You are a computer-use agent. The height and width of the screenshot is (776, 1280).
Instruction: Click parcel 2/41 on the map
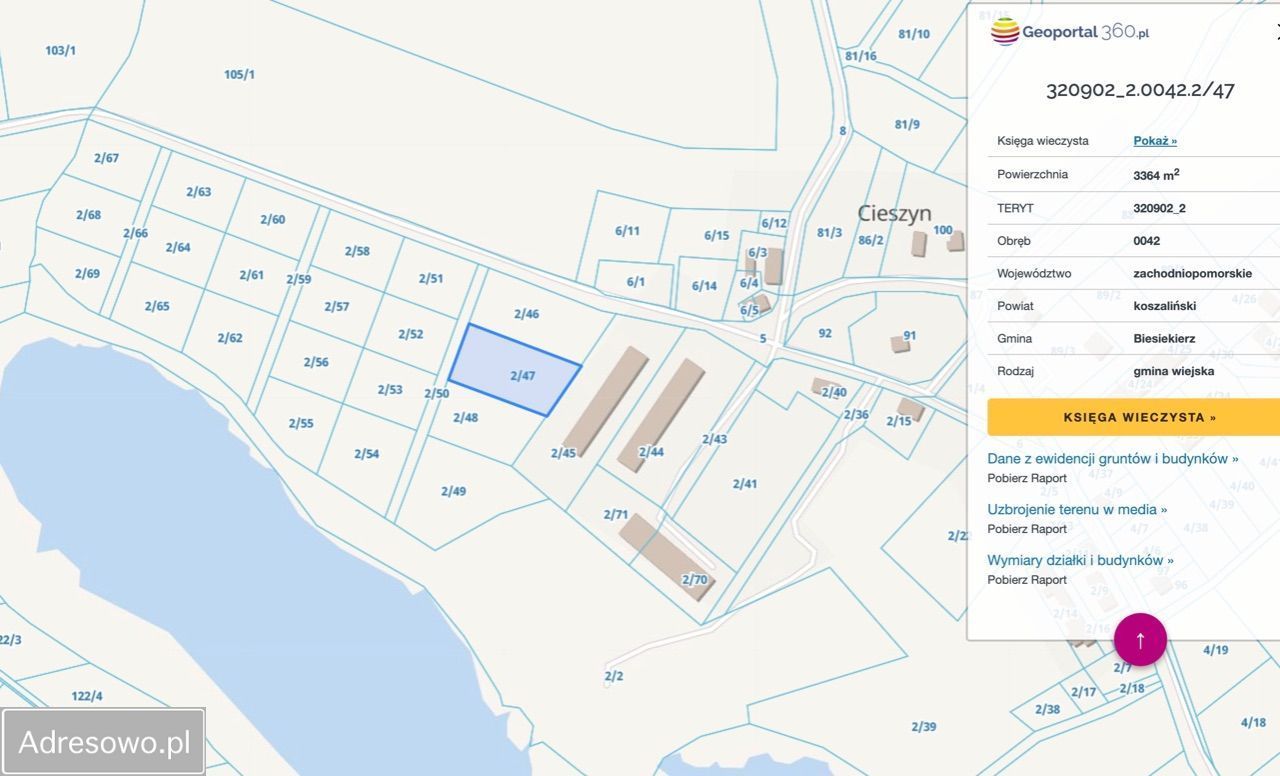click(x=745, y=484)
